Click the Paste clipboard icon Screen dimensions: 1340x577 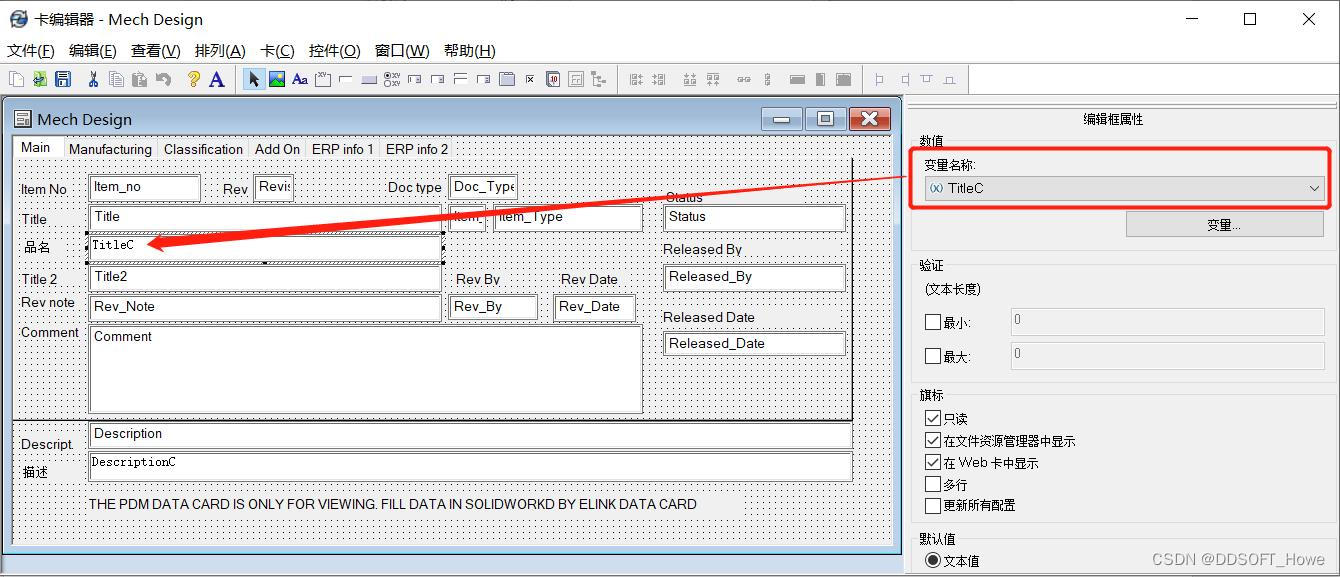(139, 79)
